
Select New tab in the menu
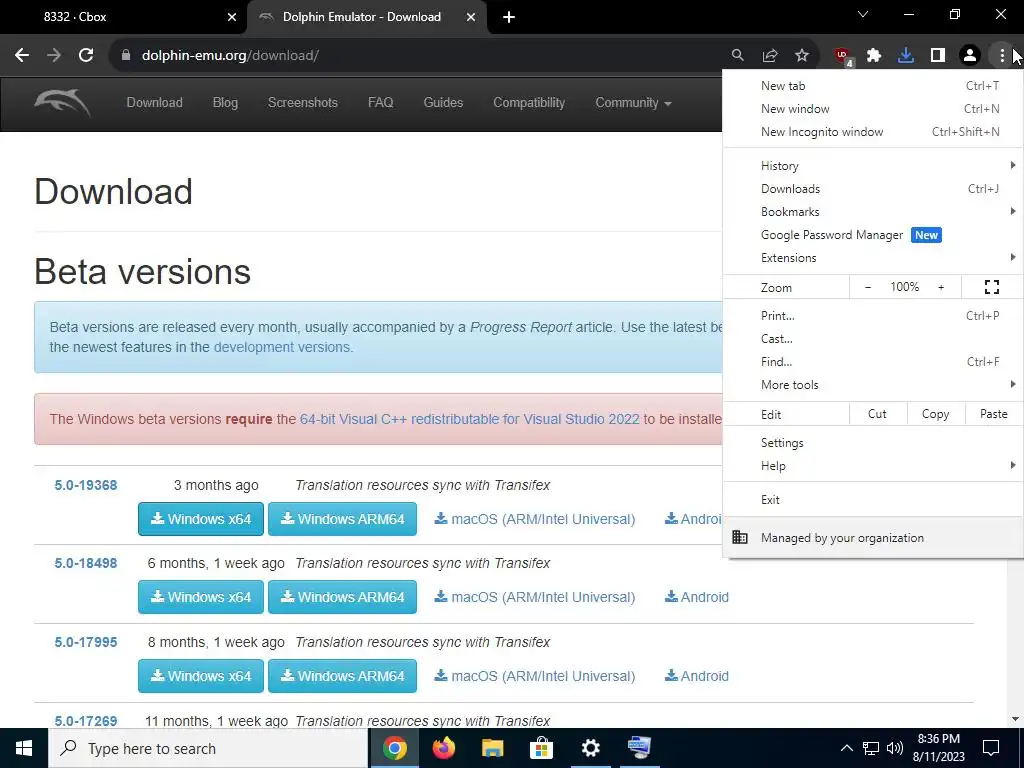(x=873, y=86)
